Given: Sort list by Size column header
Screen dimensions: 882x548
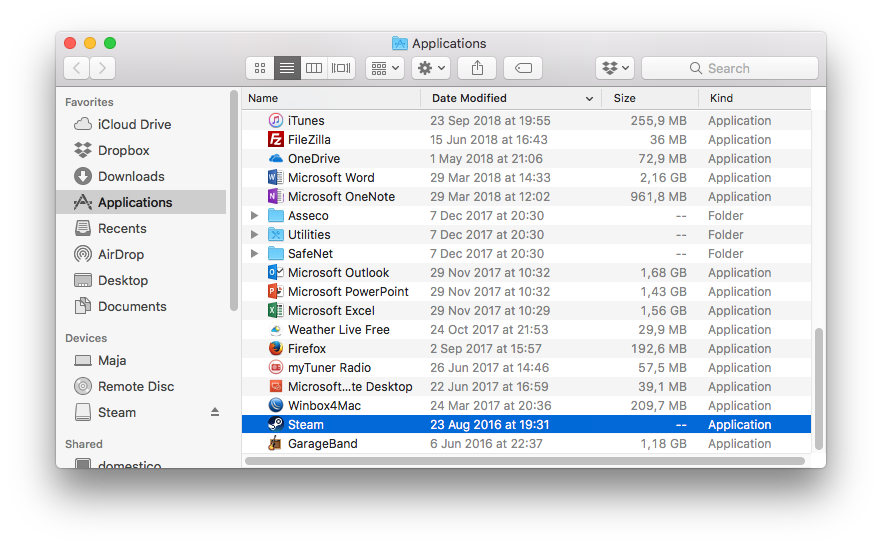Looking at the screenshot, I should pos(625,98).
